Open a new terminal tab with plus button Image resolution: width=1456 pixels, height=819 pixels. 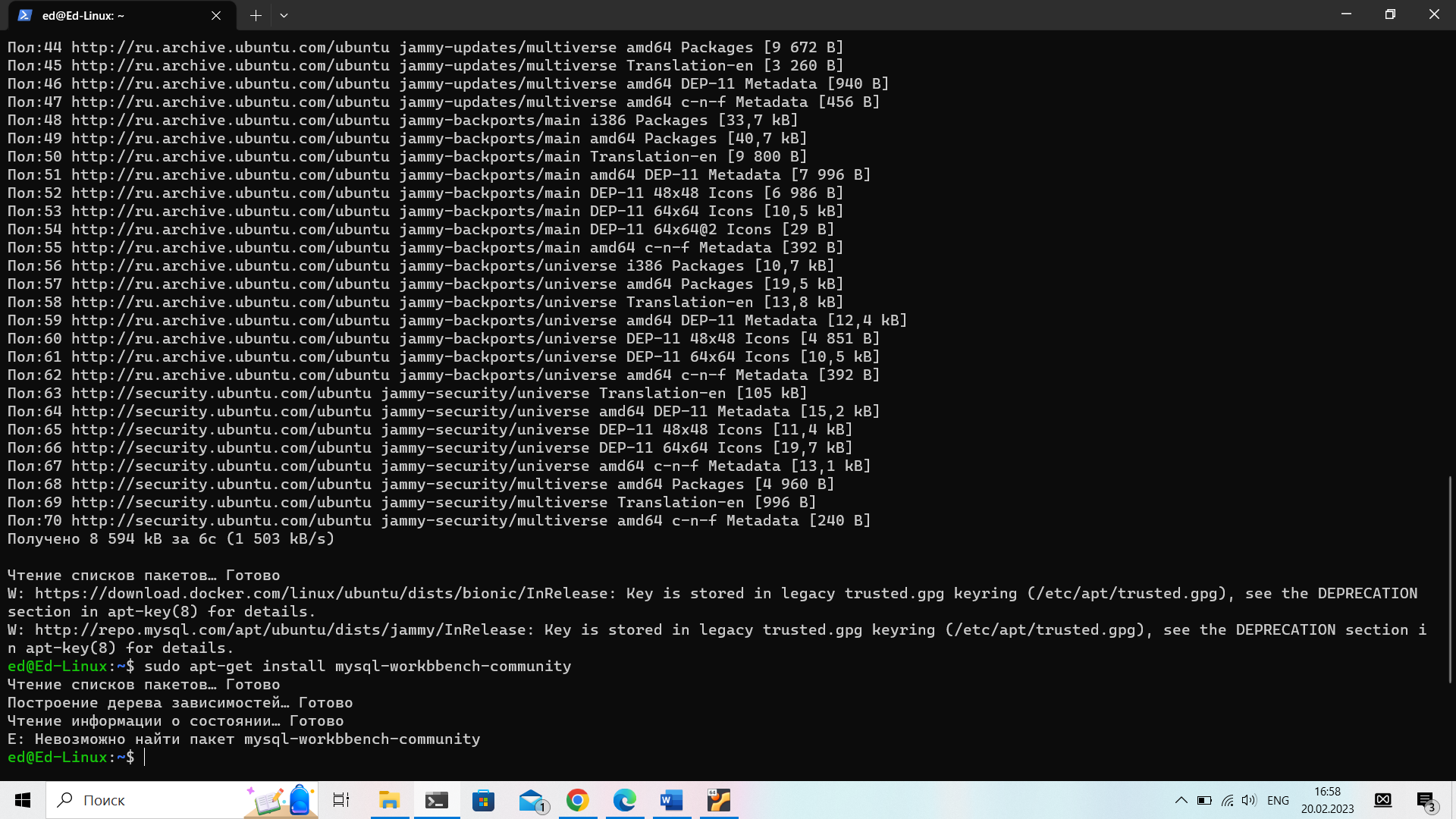point(256,15)
